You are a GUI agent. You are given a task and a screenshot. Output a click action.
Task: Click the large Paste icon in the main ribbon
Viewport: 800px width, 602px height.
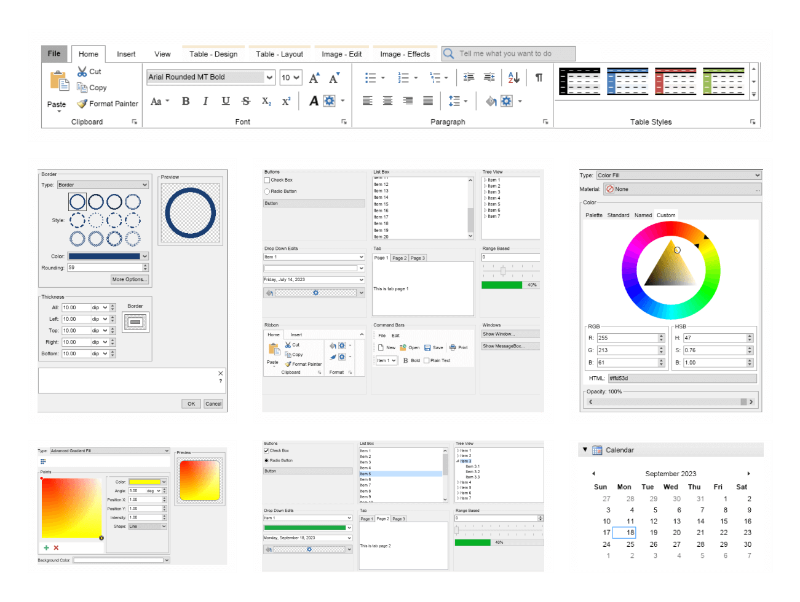(x=59, y=82)
